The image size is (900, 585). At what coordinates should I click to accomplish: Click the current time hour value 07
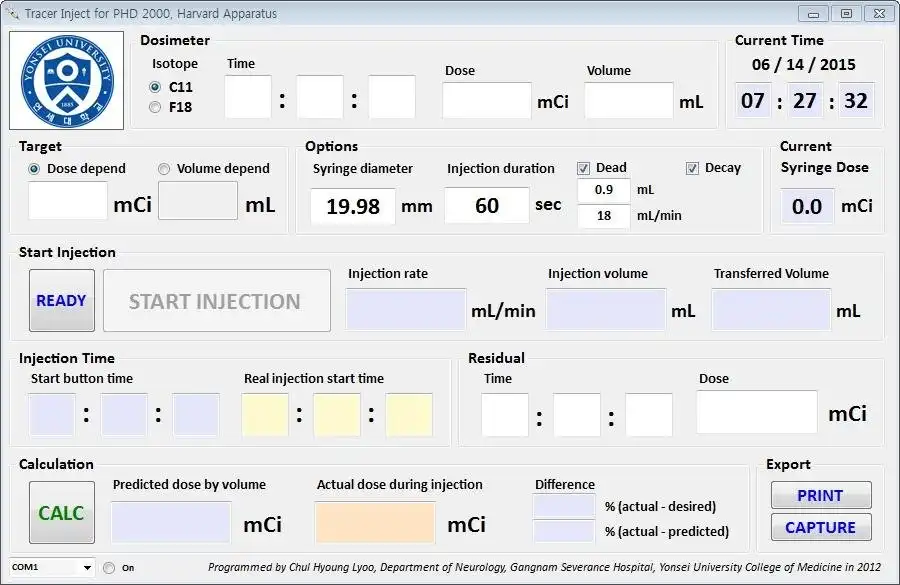pyautogui.click(x=753, y=100)
